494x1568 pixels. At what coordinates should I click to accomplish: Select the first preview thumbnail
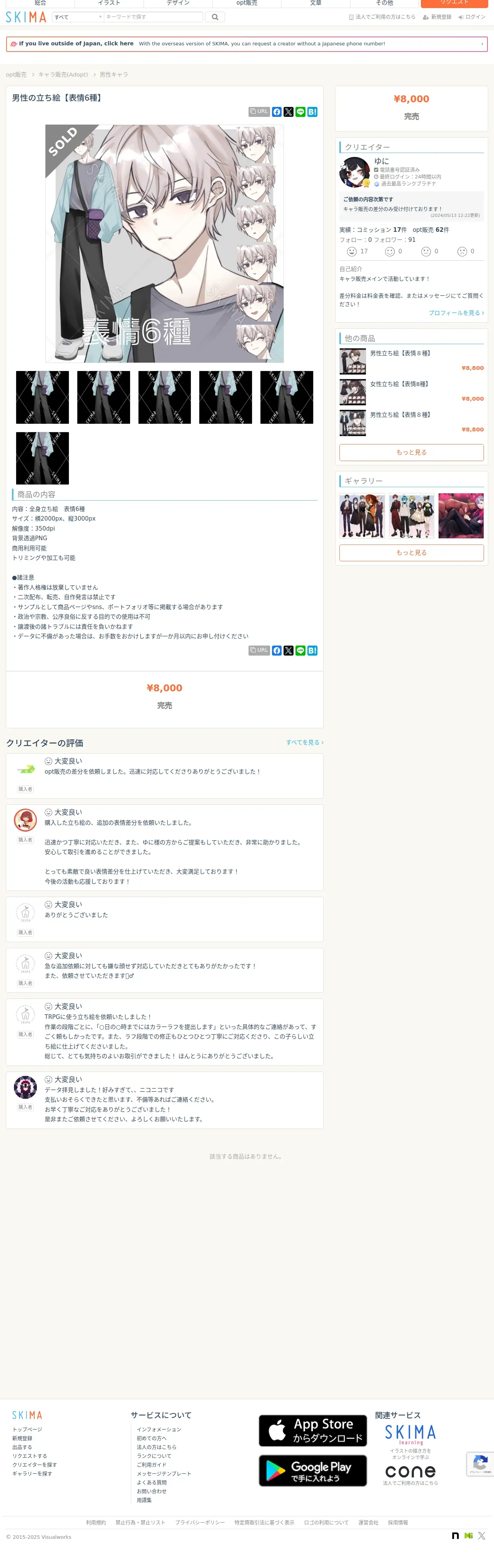tap(43, 398)
